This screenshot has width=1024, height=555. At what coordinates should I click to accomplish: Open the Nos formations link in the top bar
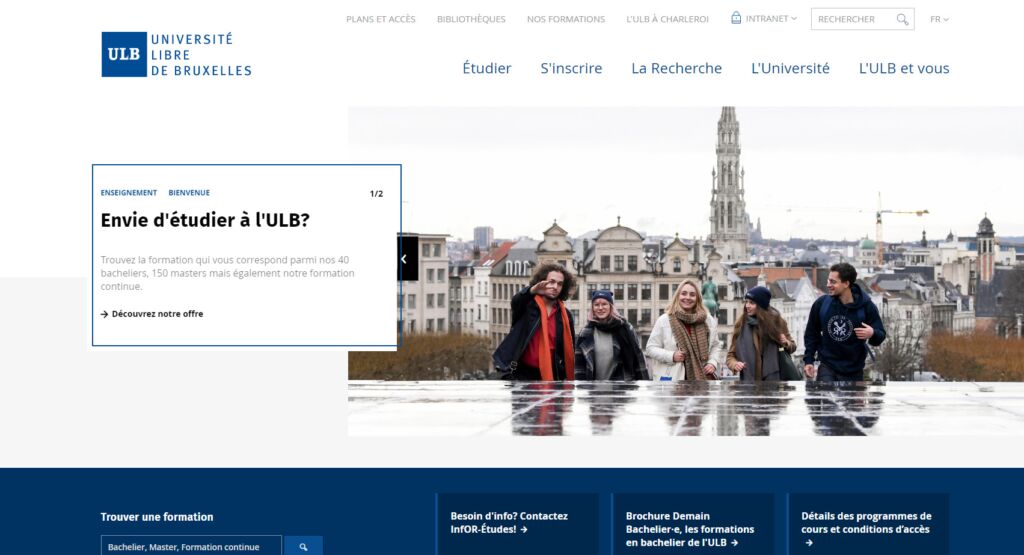coord(565,19)
